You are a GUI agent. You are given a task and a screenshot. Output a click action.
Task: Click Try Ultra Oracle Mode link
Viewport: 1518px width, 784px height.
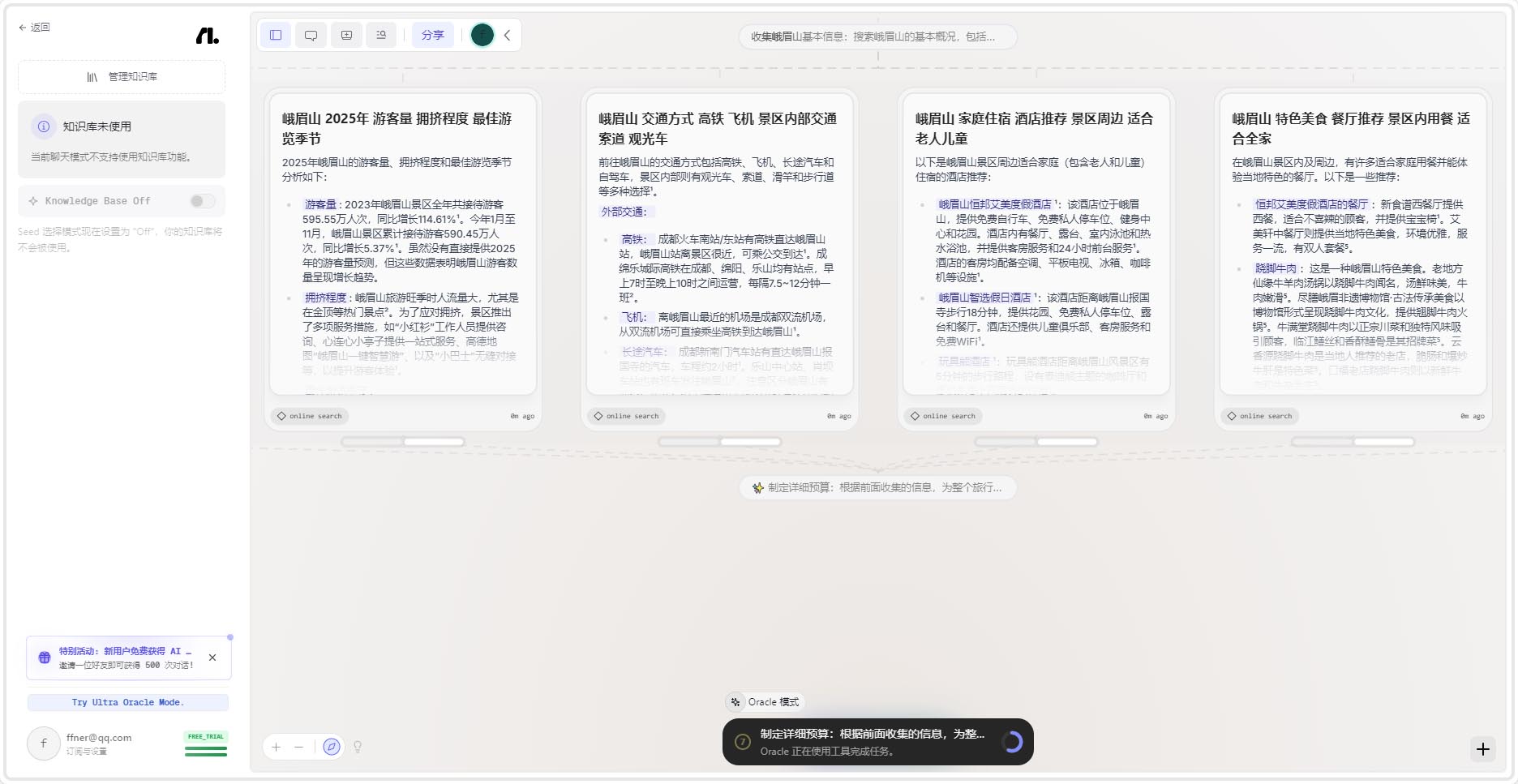click(127, 702)
